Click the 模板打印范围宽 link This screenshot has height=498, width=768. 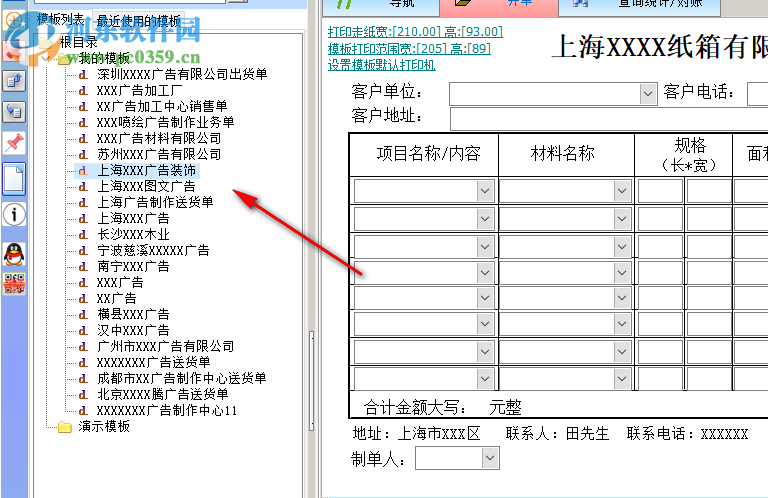[x=409, y=48]
